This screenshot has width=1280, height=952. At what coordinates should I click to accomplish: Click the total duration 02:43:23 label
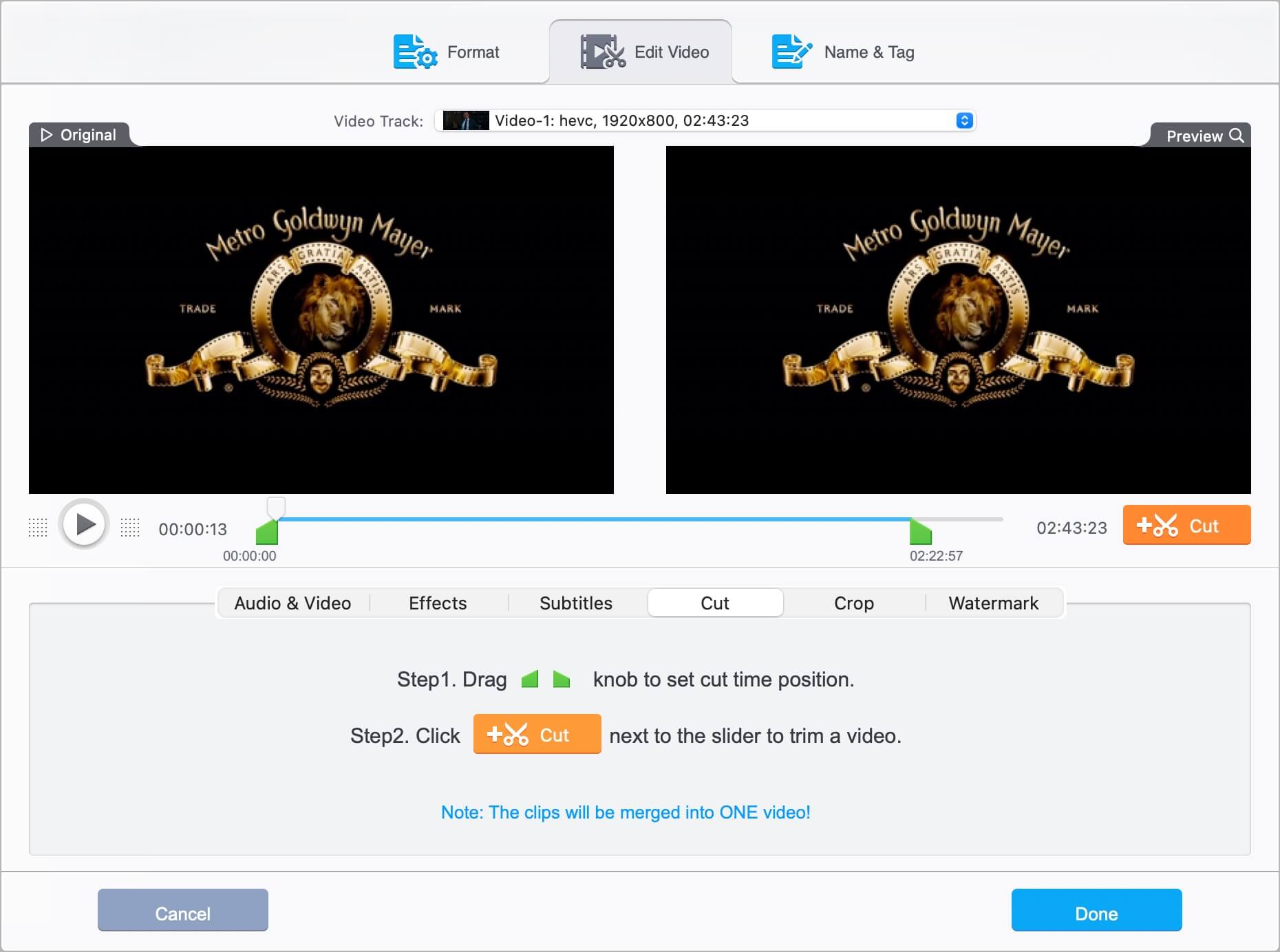coord(1071,528)
